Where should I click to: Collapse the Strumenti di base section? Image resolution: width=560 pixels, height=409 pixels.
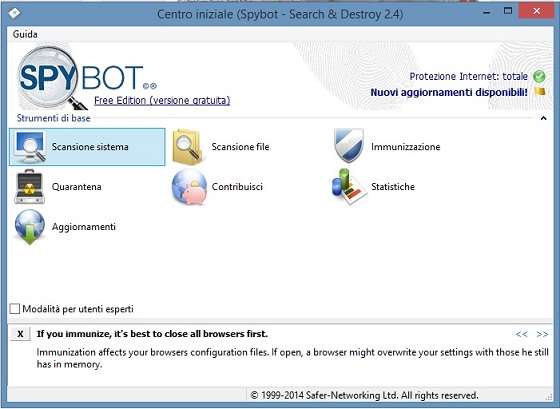(x=543, y=118)
